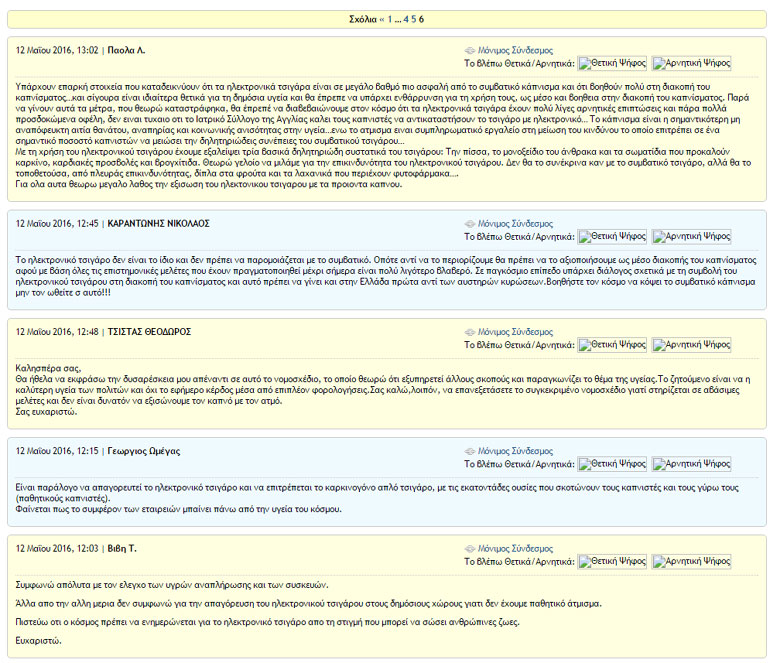
Task: Switch to comments page 5
Action: (x=414, y=19)
